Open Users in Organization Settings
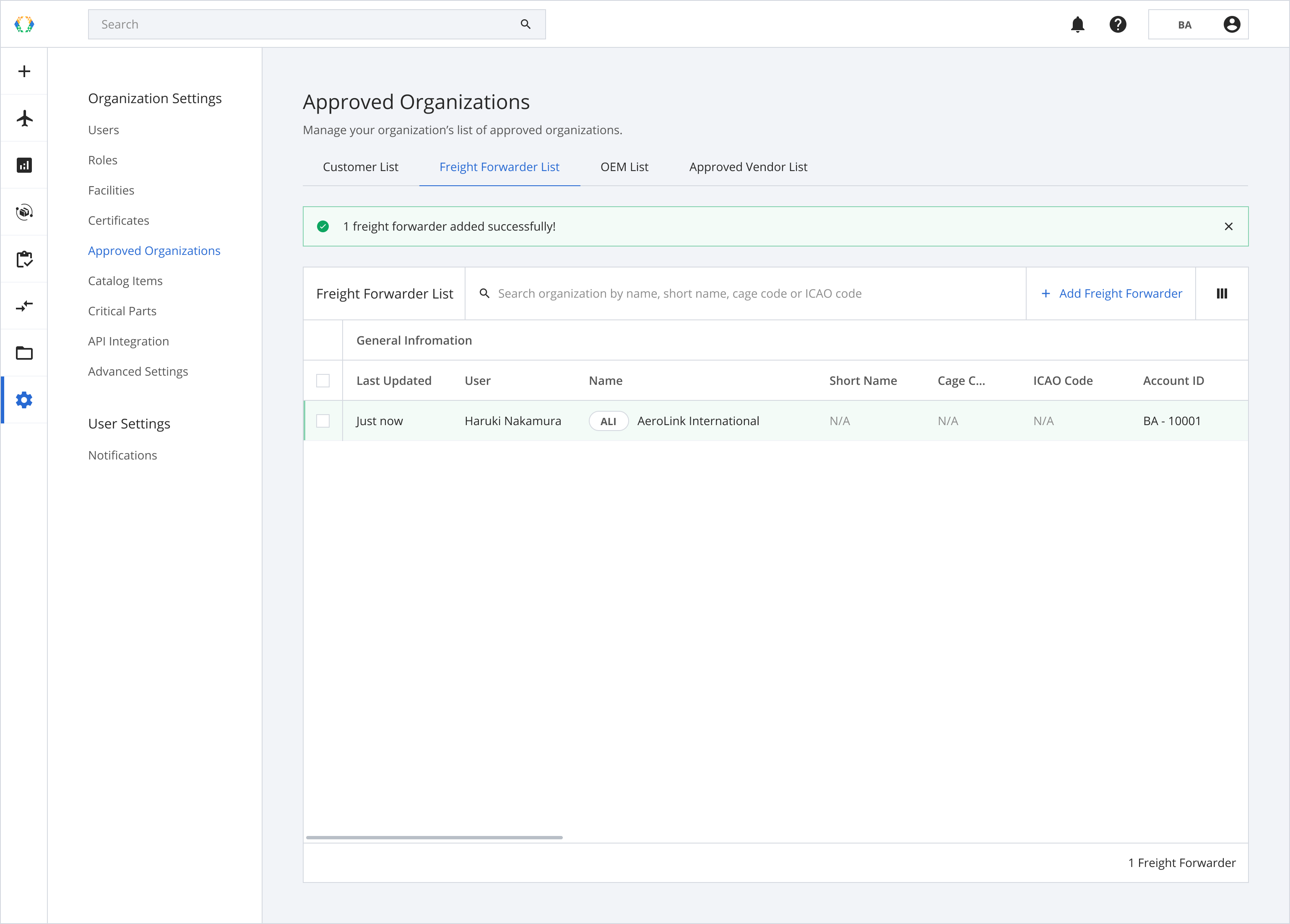Viewport: 1290px width, 924px height. 104,130
